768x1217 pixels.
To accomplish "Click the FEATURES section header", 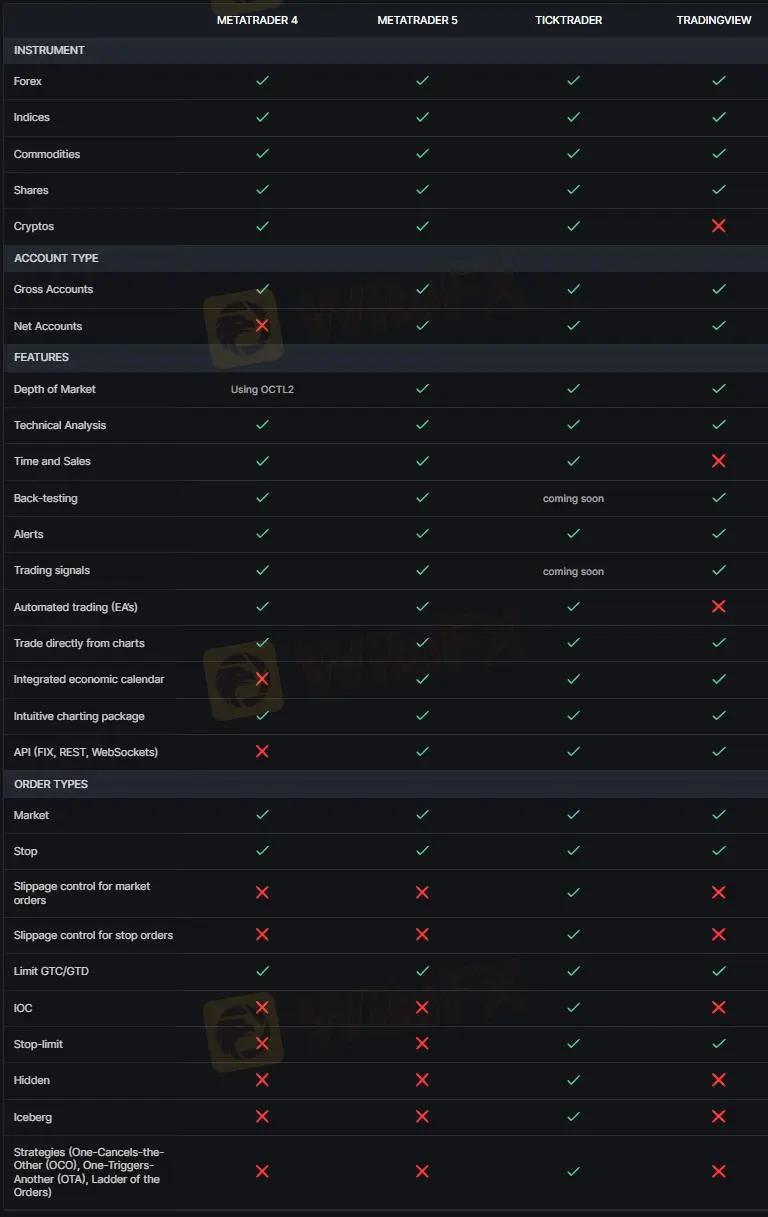I will (41, 357).
